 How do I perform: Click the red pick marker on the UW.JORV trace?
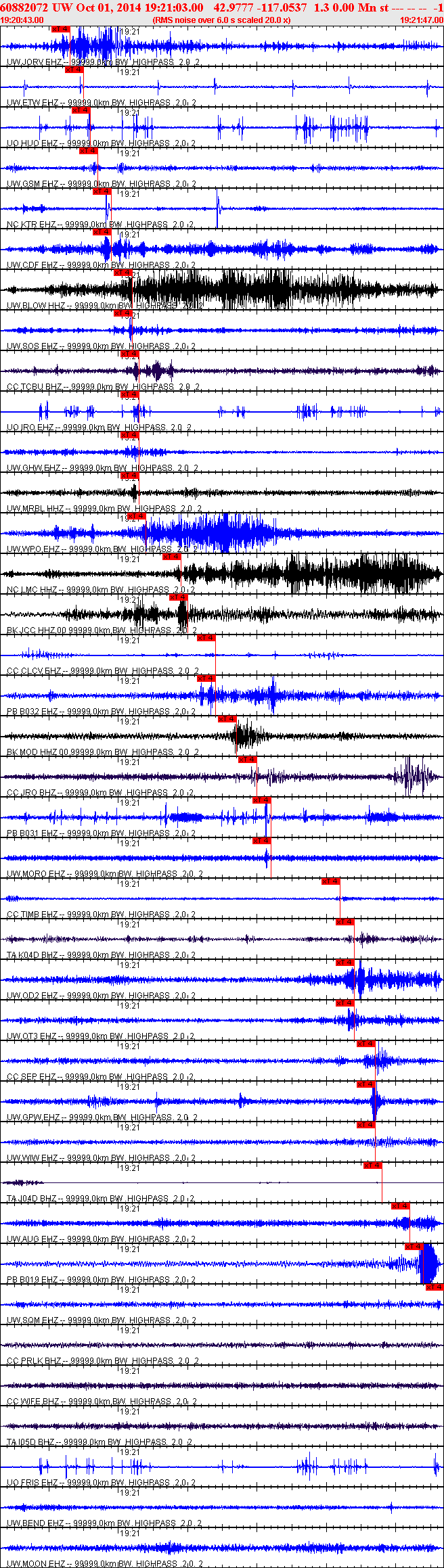pos(60,29)
